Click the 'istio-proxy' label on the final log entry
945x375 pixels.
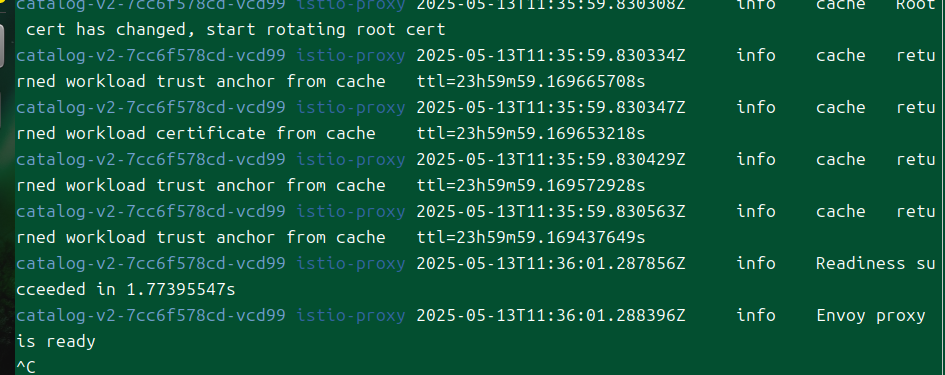tap(350, 315)
